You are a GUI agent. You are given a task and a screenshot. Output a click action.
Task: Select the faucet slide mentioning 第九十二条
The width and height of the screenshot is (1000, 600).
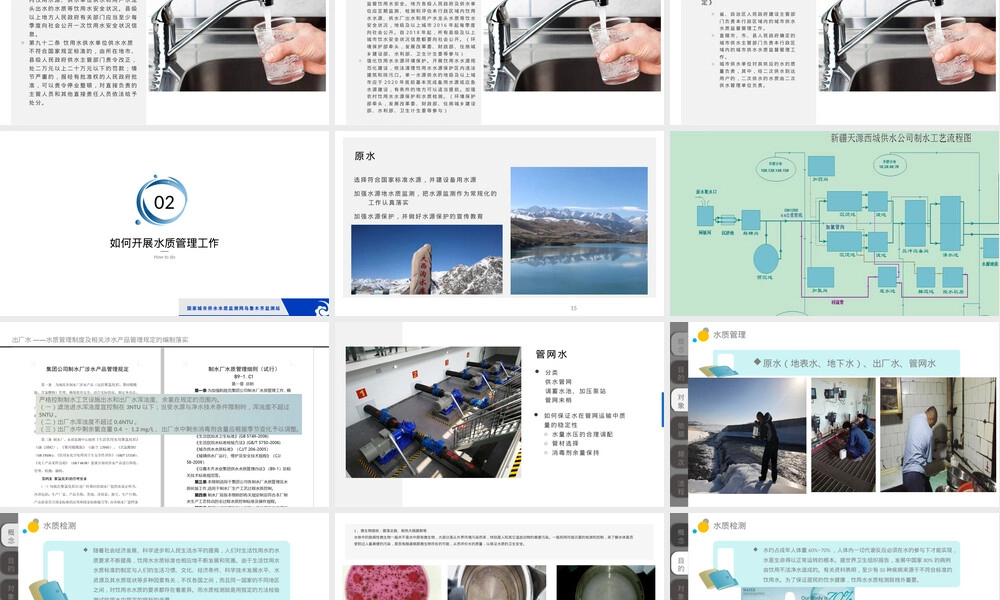[x=165, y=62]
